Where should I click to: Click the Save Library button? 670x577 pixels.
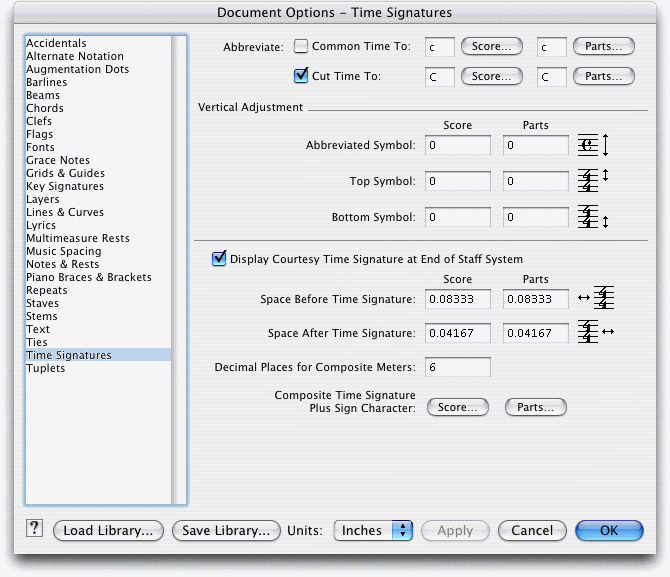[x=226, y=530]
